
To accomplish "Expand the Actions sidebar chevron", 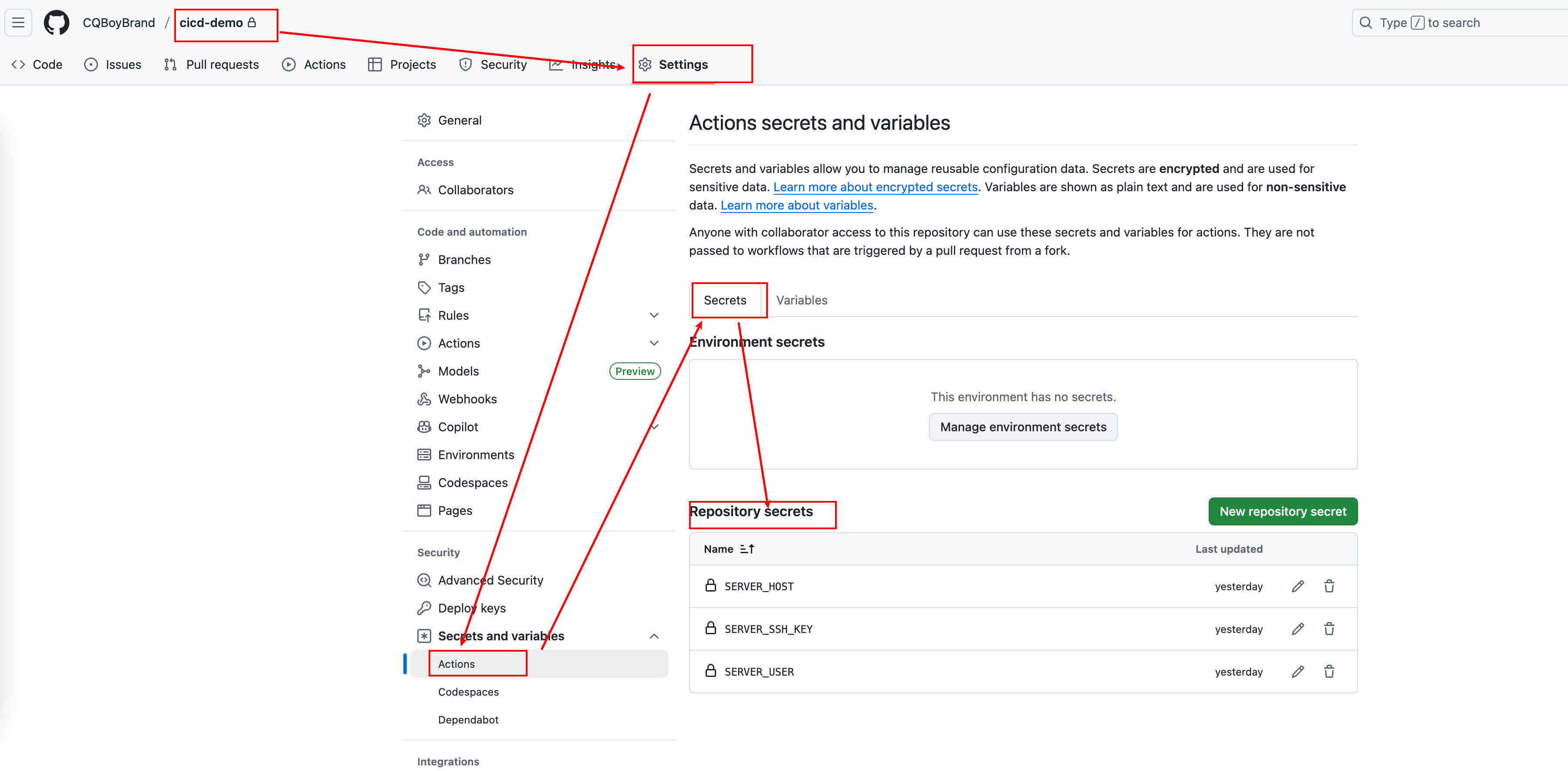I will click(x=654, y=343).
